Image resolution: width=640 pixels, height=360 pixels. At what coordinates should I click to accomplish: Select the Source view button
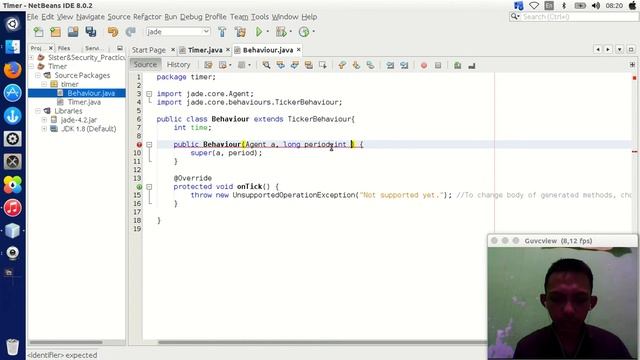click(x=145, y=64)
